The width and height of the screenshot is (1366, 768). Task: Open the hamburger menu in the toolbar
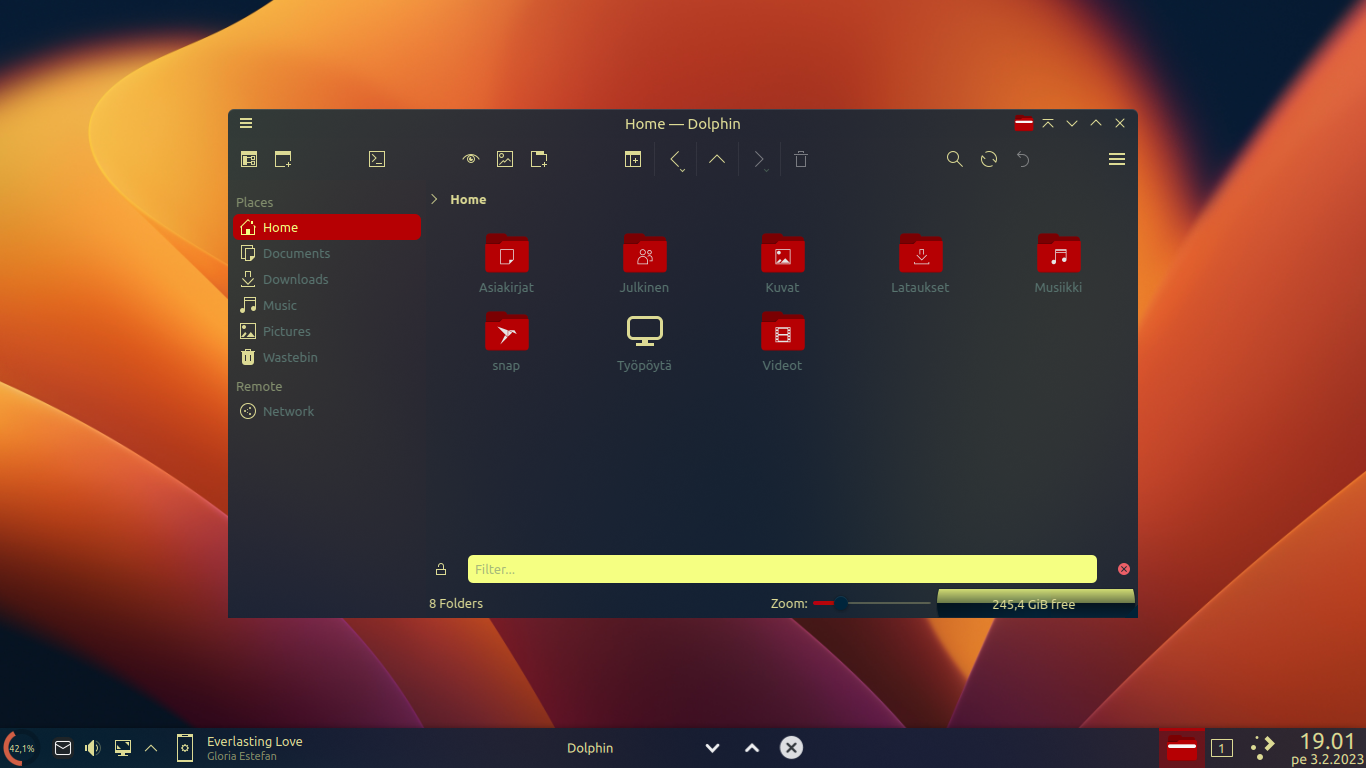pyautogui.click(x=1117, y=159)
